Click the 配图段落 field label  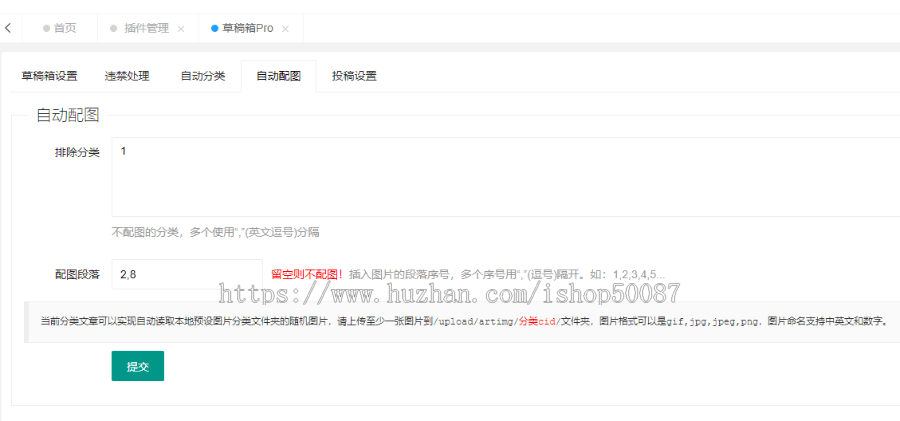[77, 274]
